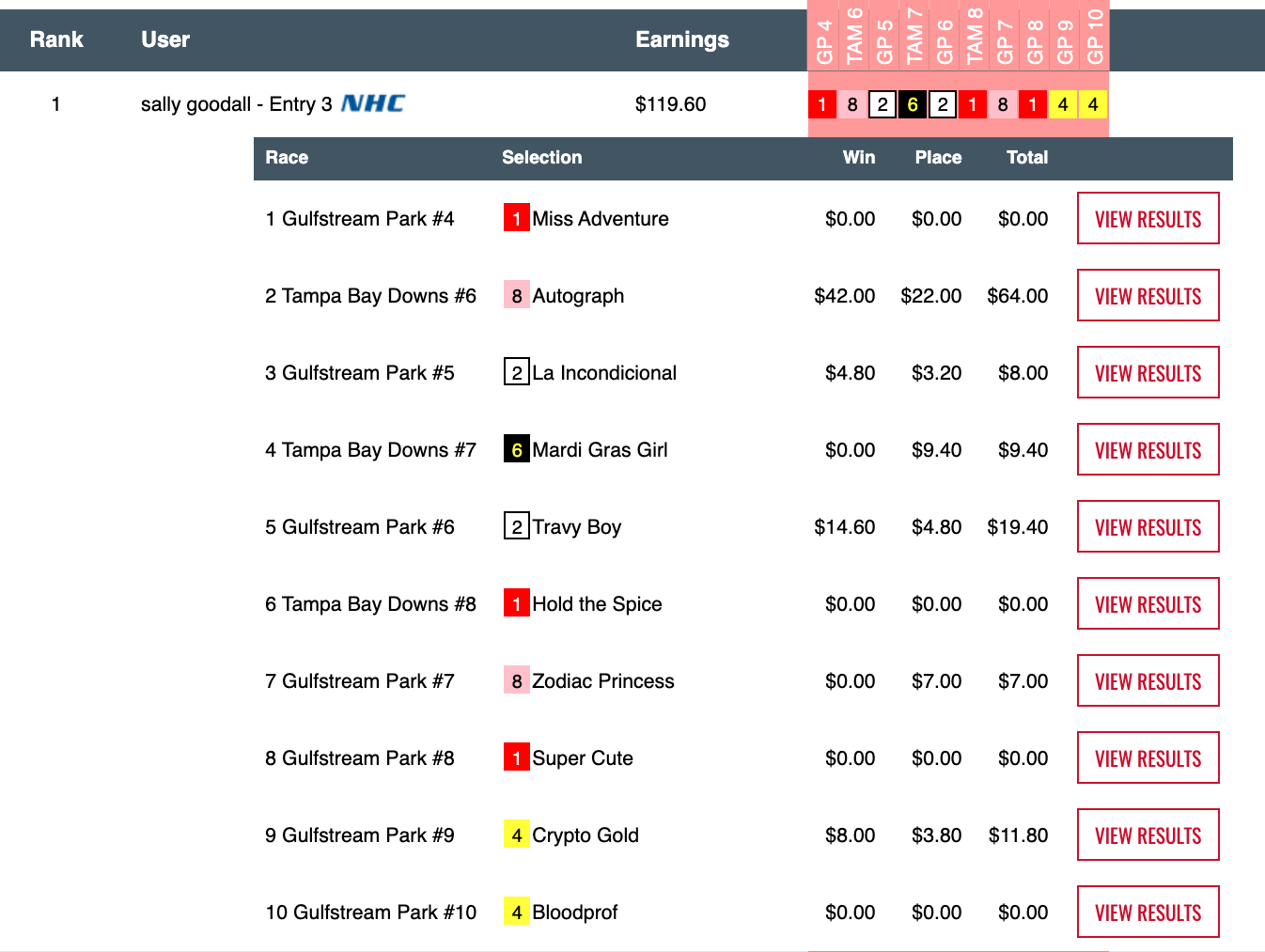The height and width of the screenshot is (952, 1265).
Task: Select the Earnings column header
Action: pyautogui.click(x=681, y=39)
